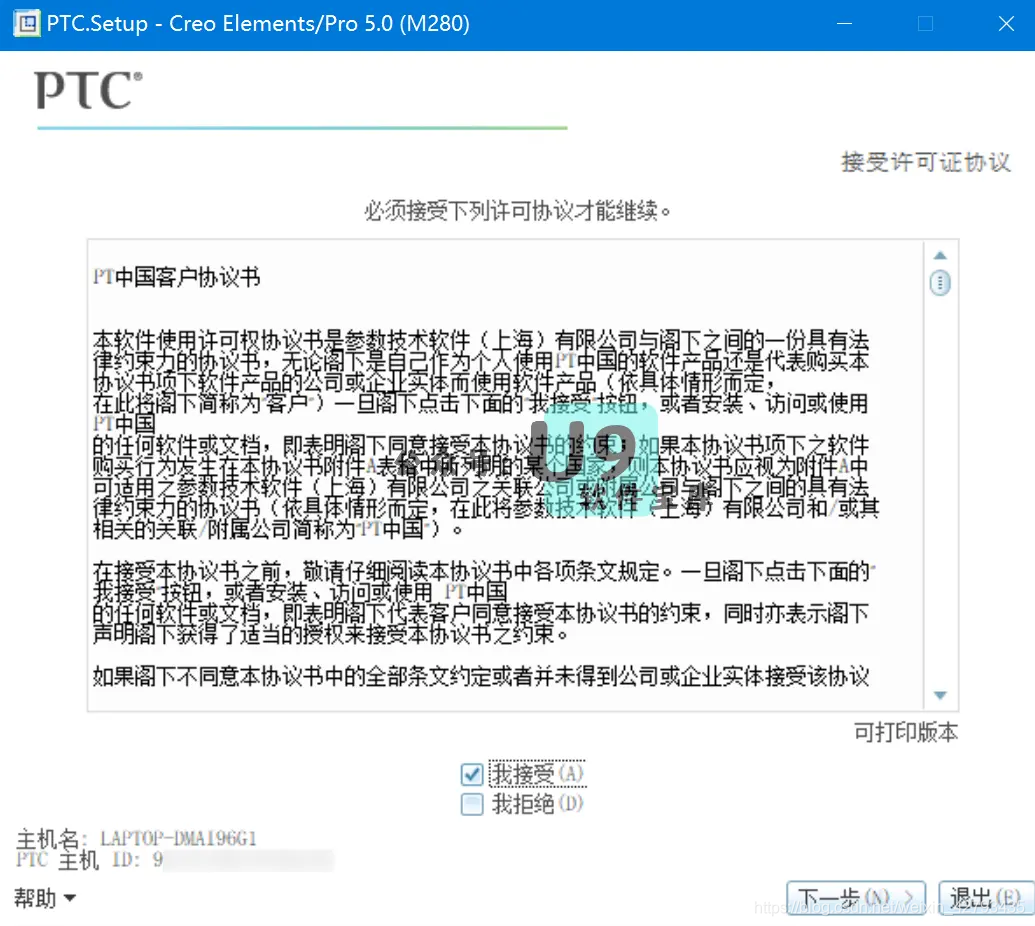Click the license scrollbar up arrow
Image resolution: width=1035 pixels, height=926 pixels.
click(940, 255)
